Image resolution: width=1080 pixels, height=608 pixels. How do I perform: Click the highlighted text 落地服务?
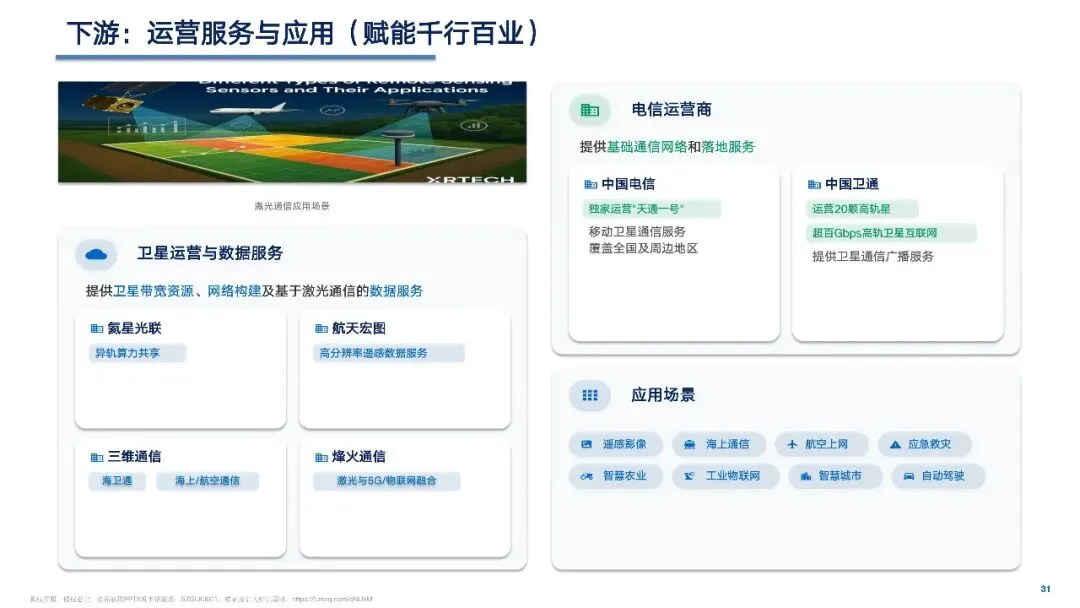pos(728,147)
